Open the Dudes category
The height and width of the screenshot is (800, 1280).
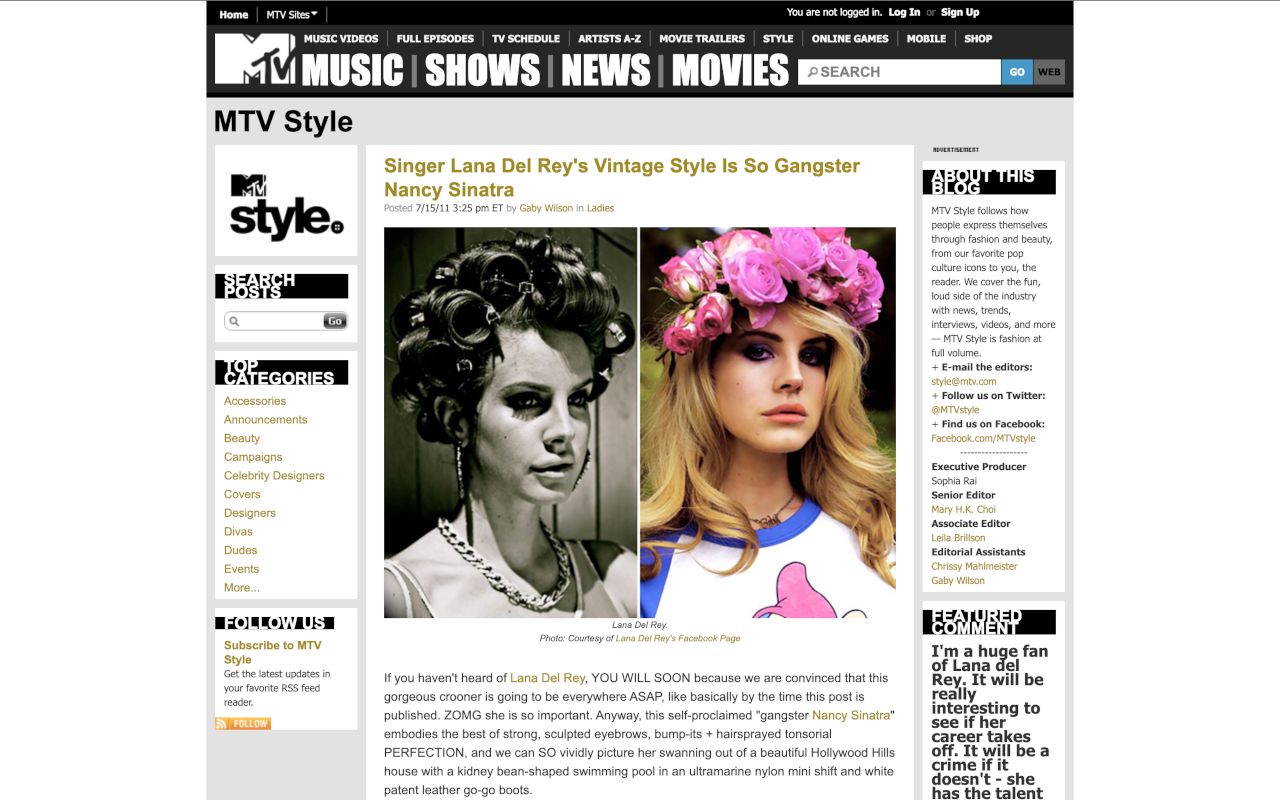pos(241,550)
